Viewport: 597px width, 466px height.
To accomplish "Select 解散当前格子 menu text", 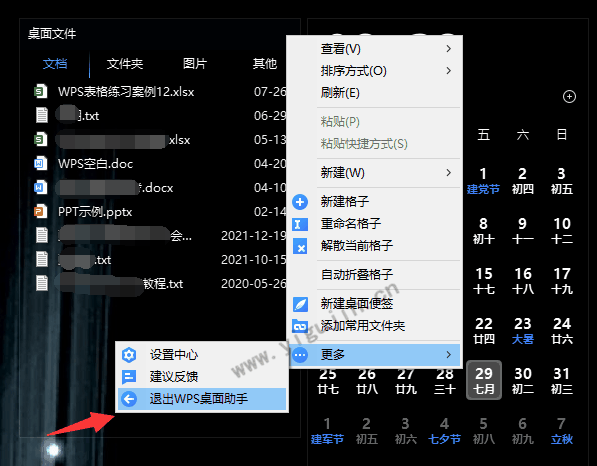I will coord(357,246).
